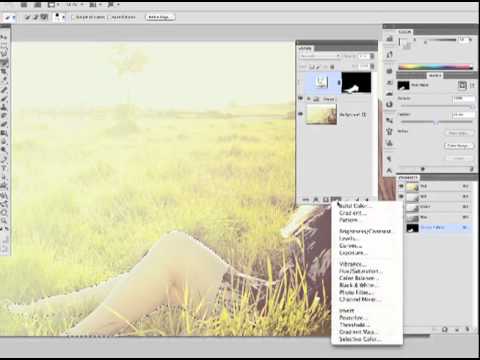Choose Curves from adjustment menu
The width and height of the screenshot is (480, 360).
tap(350, 246)
